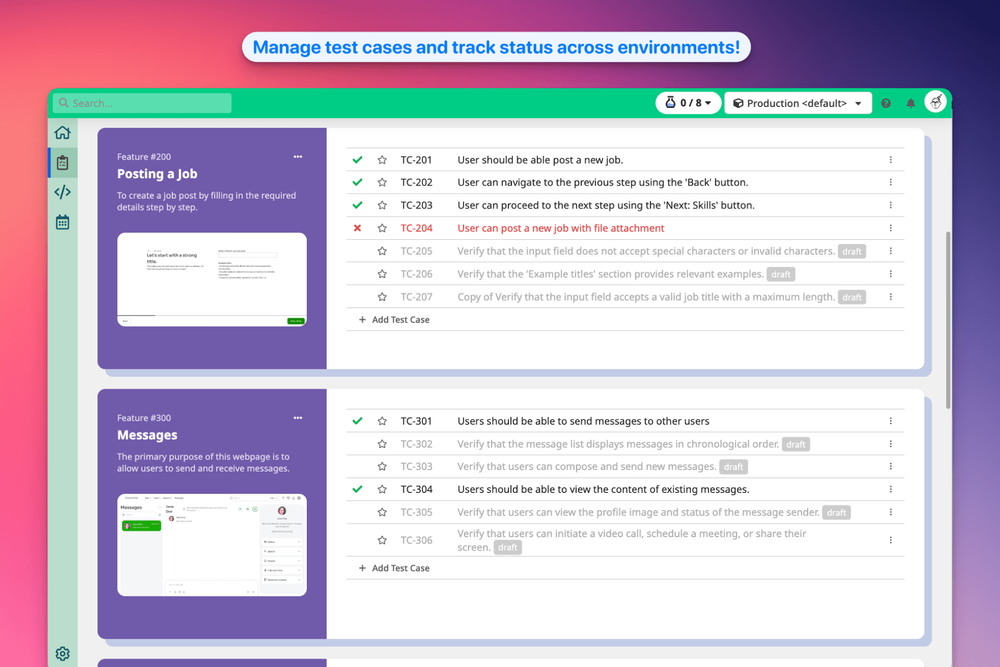Image resolution: width=1000 pixels, height=667 pixels.
Task: Open the calendar sidebar icon
Action: 62,222
